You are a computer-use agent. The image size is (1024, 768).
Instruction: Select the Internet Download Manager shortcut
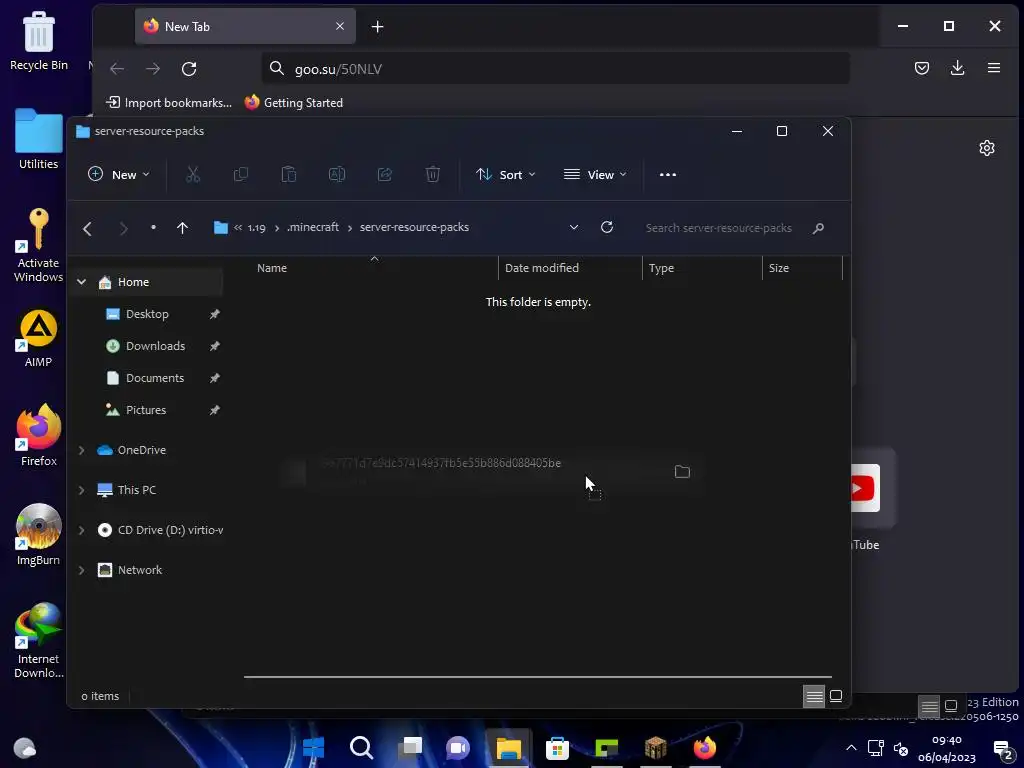tap(39, 641)
